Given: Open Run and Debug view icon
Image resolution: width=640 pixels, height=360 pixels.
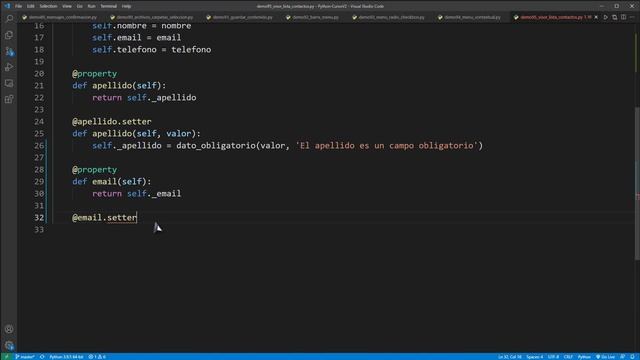Looking at the screenshot, I should (9, 67).
